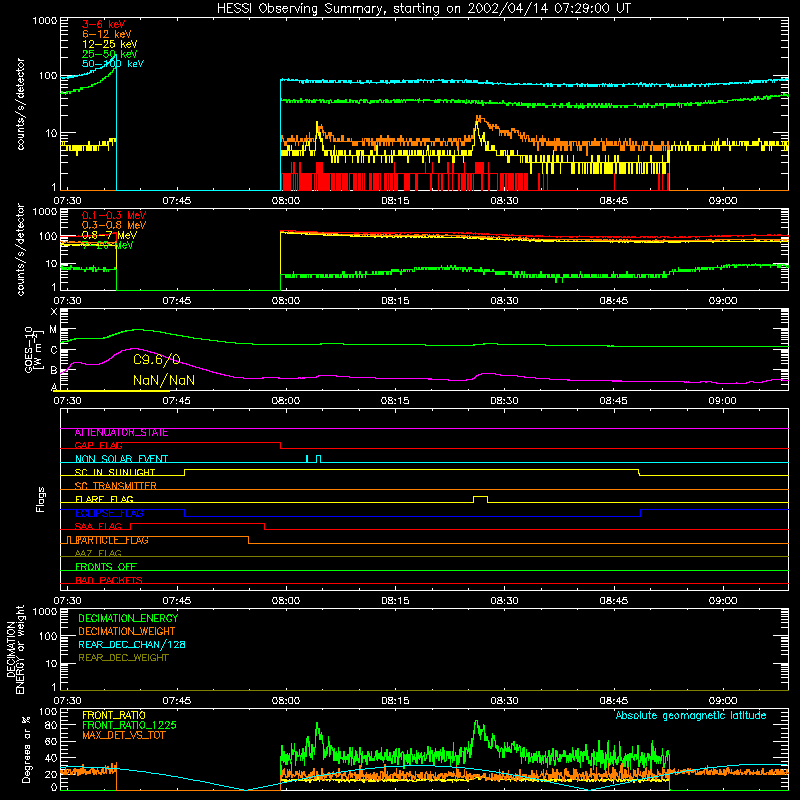Click the "C9.6/0" GOES class annotation
The width and height of the screenshot is (800, 800).
point(157,360)
